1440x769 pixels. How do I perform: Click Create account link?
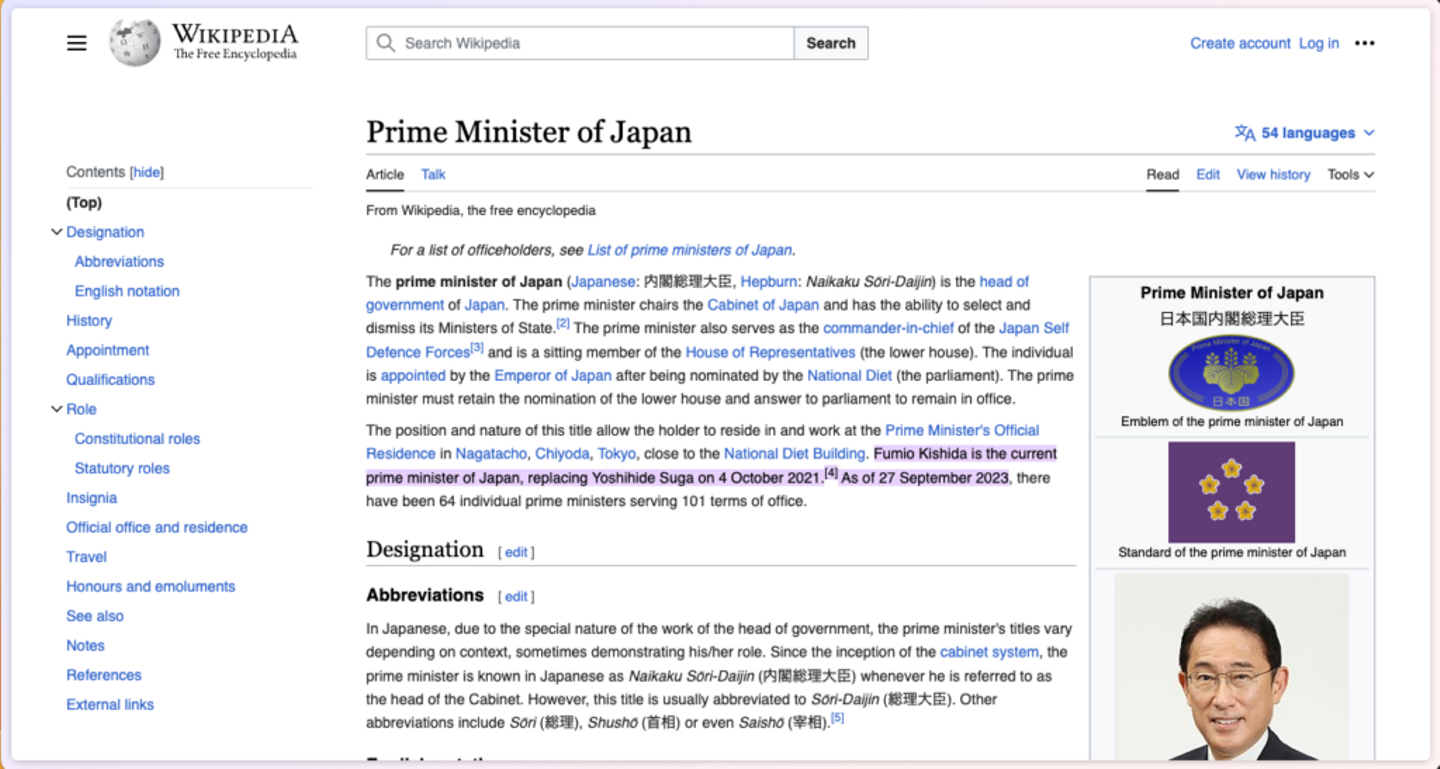1240,43
